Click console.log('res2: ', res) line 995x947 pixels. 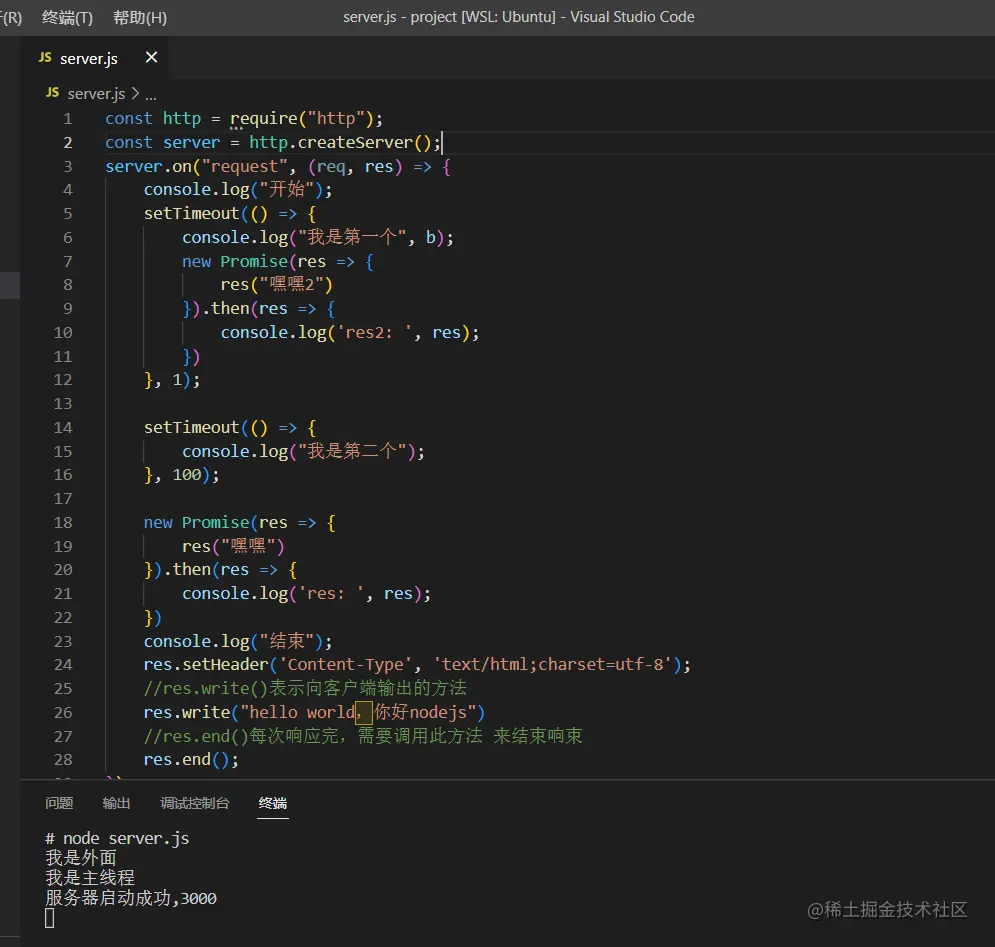pyautogui.click(x=350, y=333)
